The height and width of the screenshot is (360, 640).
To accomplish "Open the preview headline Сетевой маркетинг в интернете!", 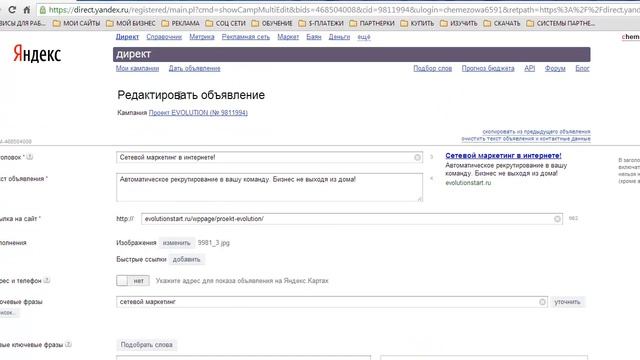I will click(x=503, y=156).
